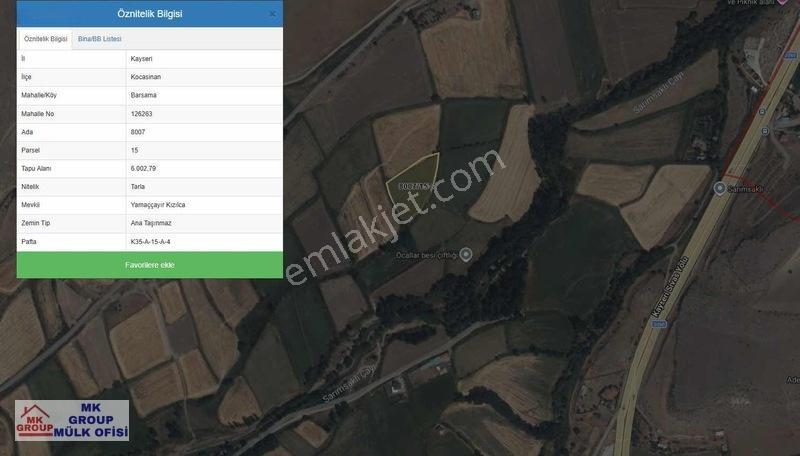Select the Öznitelik Bilgisi tab
The image size is (800, 456).
point(45,39)
